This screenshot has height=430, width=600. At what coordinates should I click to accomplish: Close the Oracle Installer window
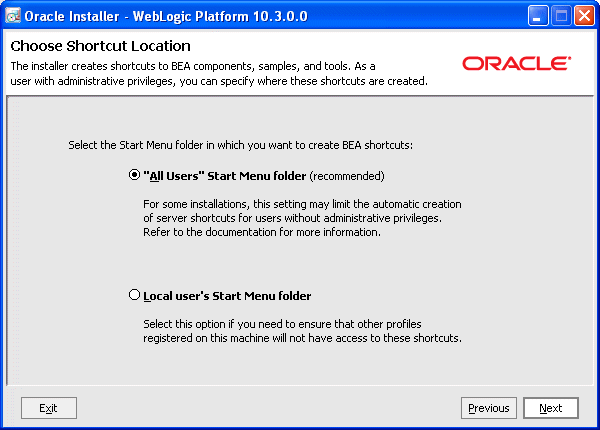[x=584, y=16]
